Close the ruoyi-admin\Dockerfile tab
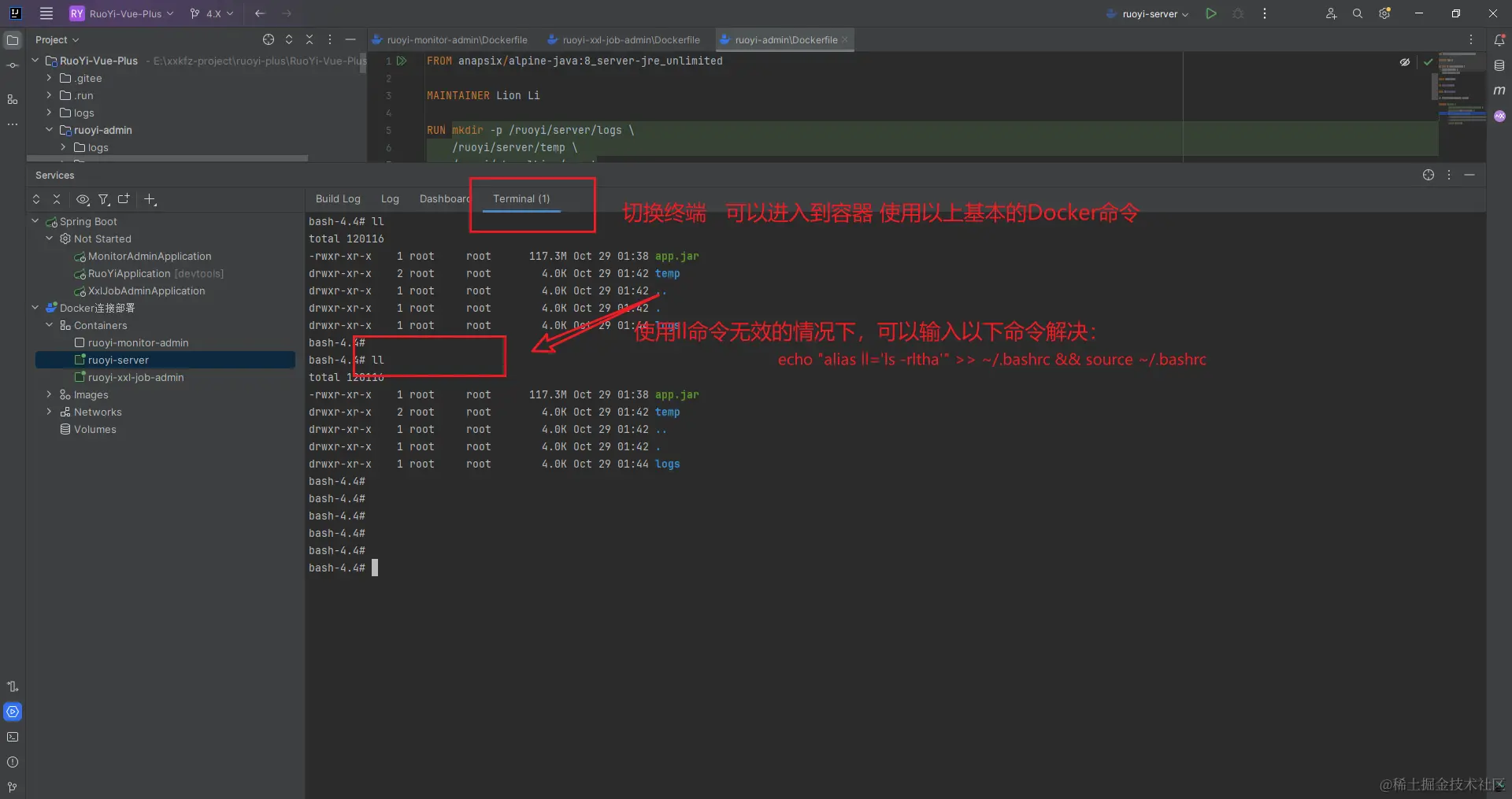Viewport: 1512px width, 799px height. [845, 39]
